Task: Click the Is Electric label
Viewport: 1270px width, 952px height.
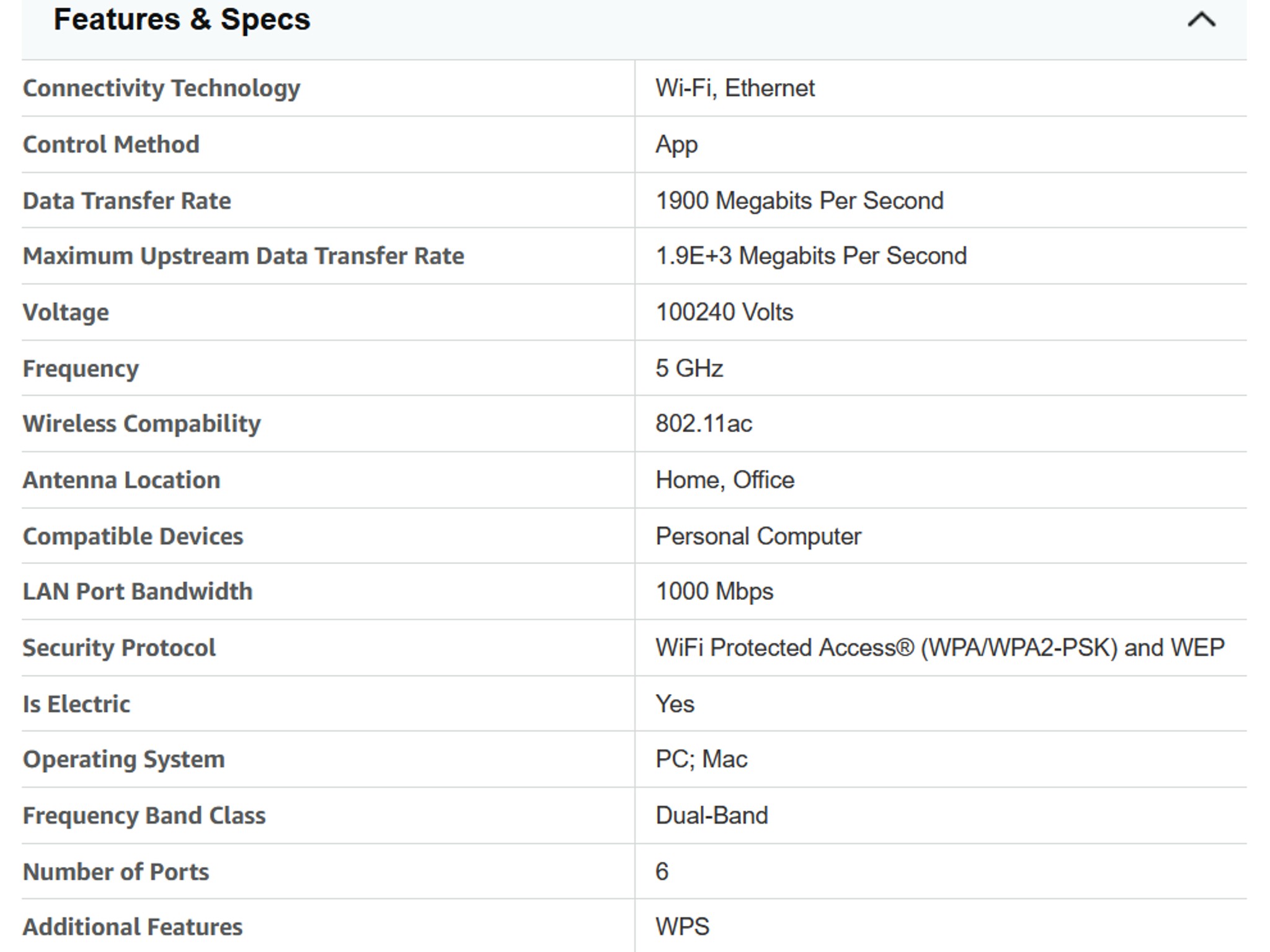Action: [76, 704]
